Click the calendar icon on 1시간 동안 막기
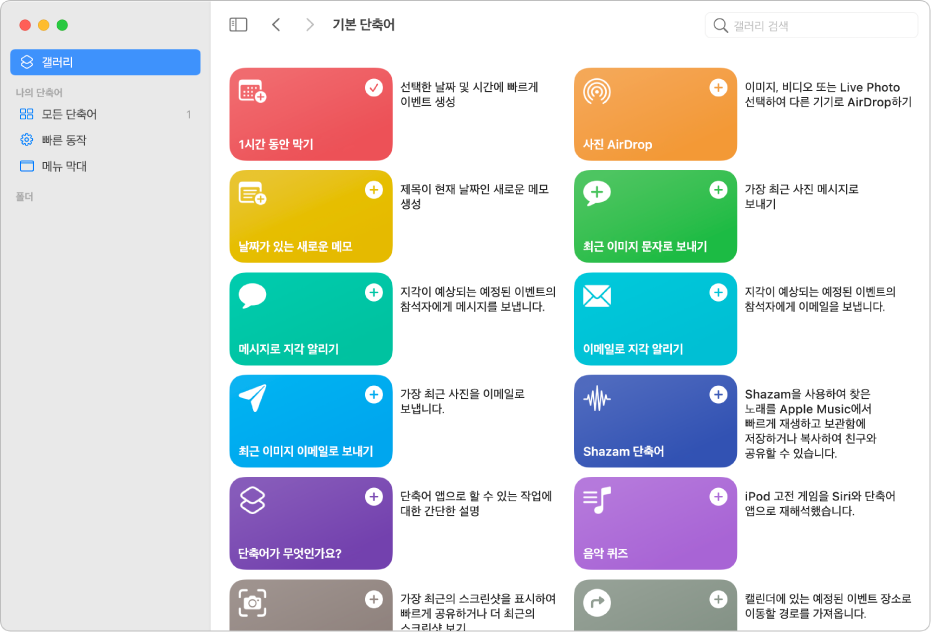This screenshot has width=931, height=633. tap(250, 88)
